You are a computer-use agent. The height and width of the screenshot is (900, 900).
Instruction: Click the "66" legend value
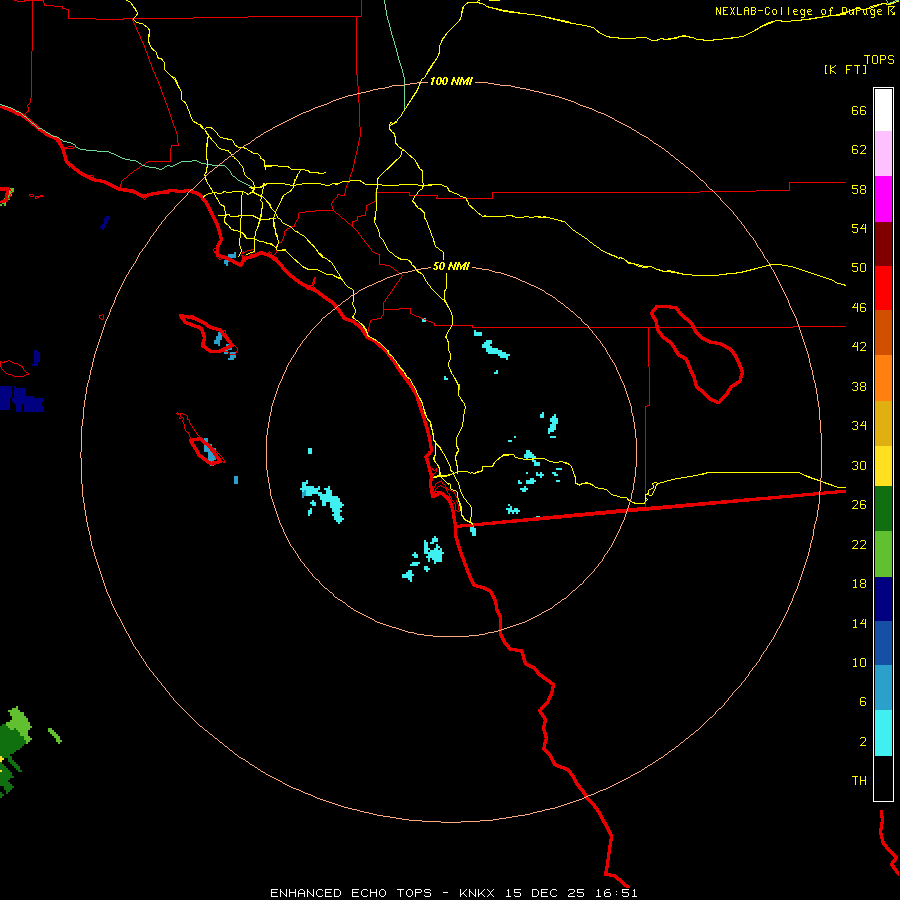[x=859, y=111]
